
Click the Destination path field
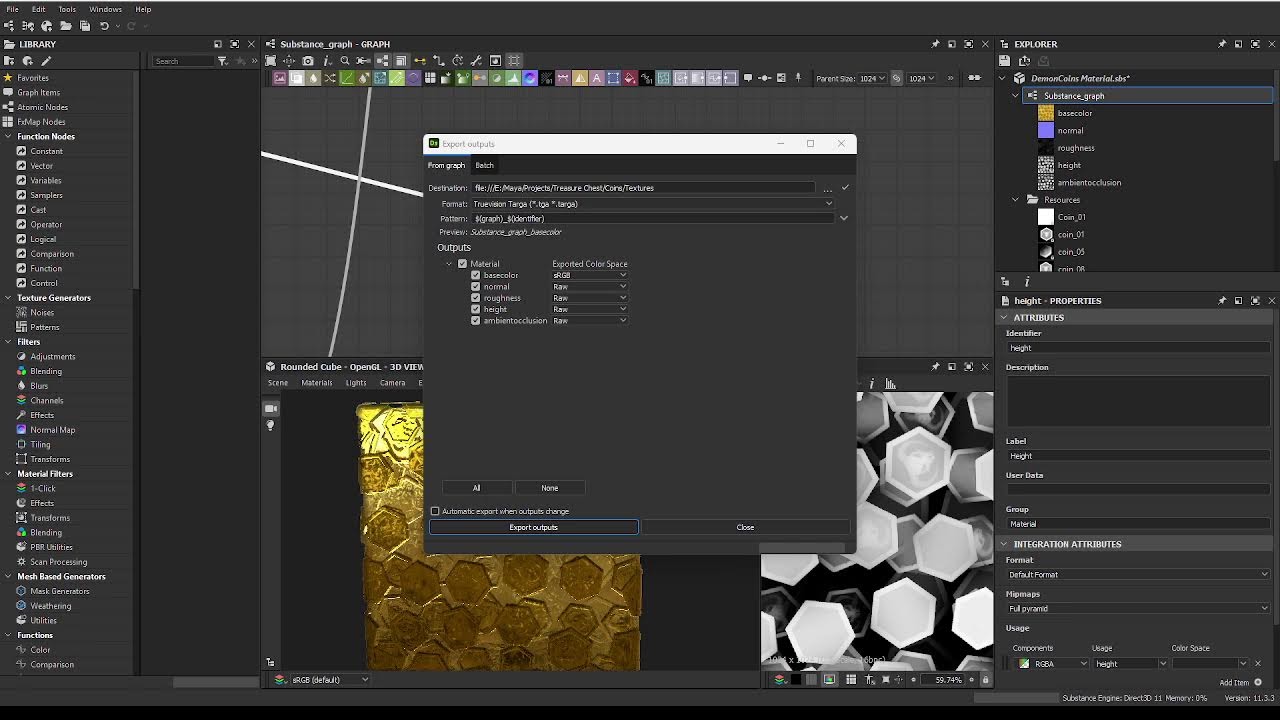[x=644, y=188]
